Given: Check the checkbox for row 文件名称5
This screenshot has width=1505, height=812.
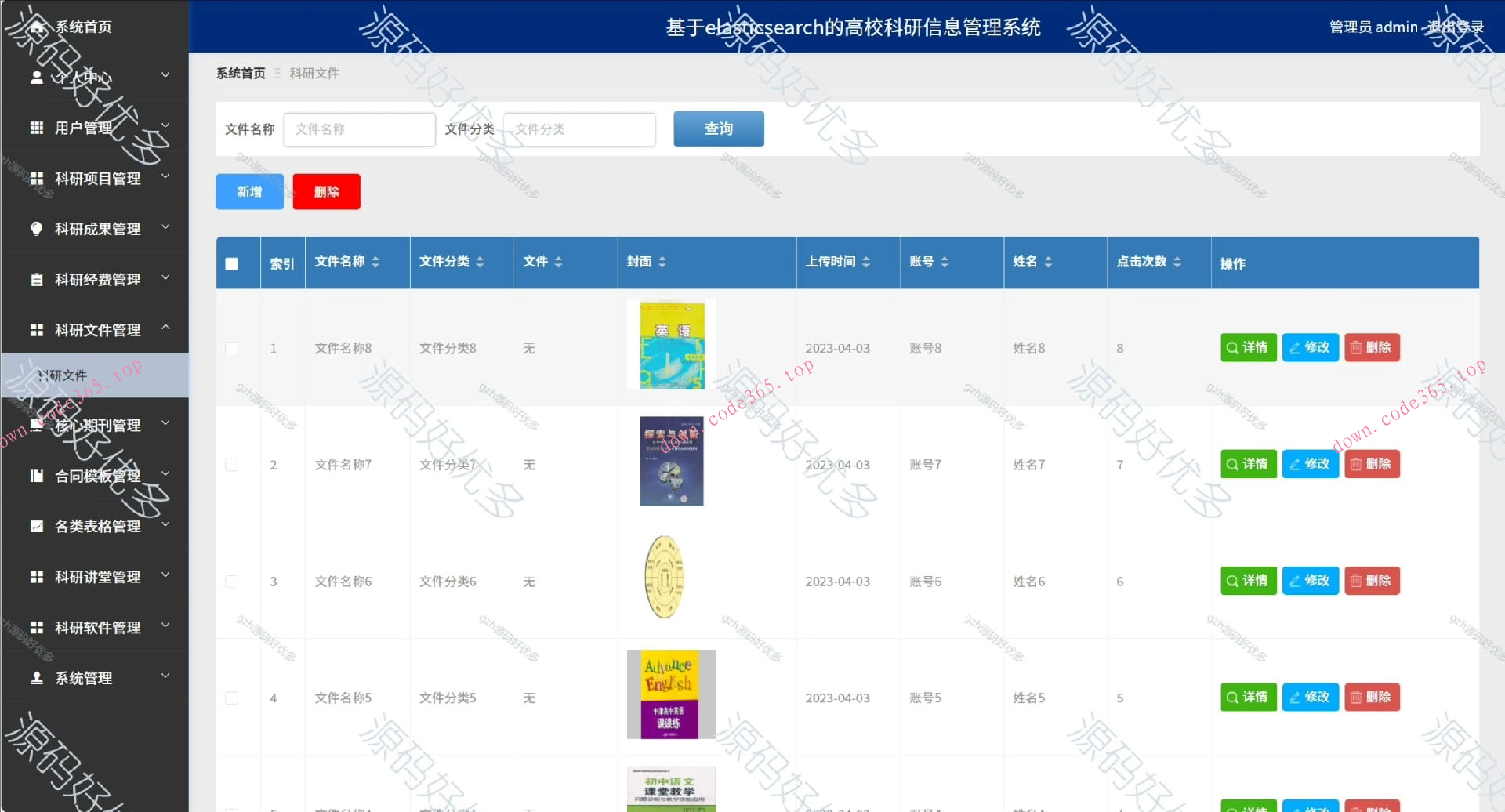Looking at the screenshot, I should (x=230, y=698).
